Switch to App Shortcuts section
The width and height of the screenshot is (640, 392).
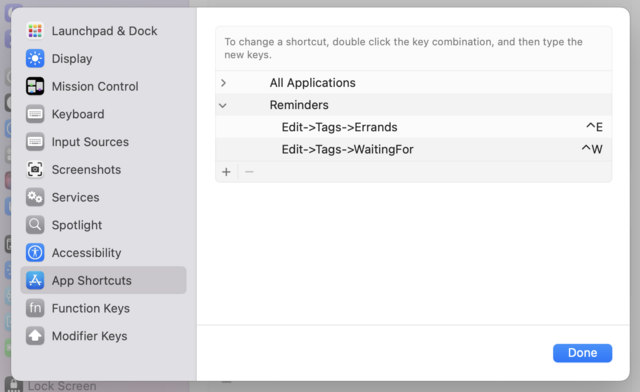(x=103, y=281)
